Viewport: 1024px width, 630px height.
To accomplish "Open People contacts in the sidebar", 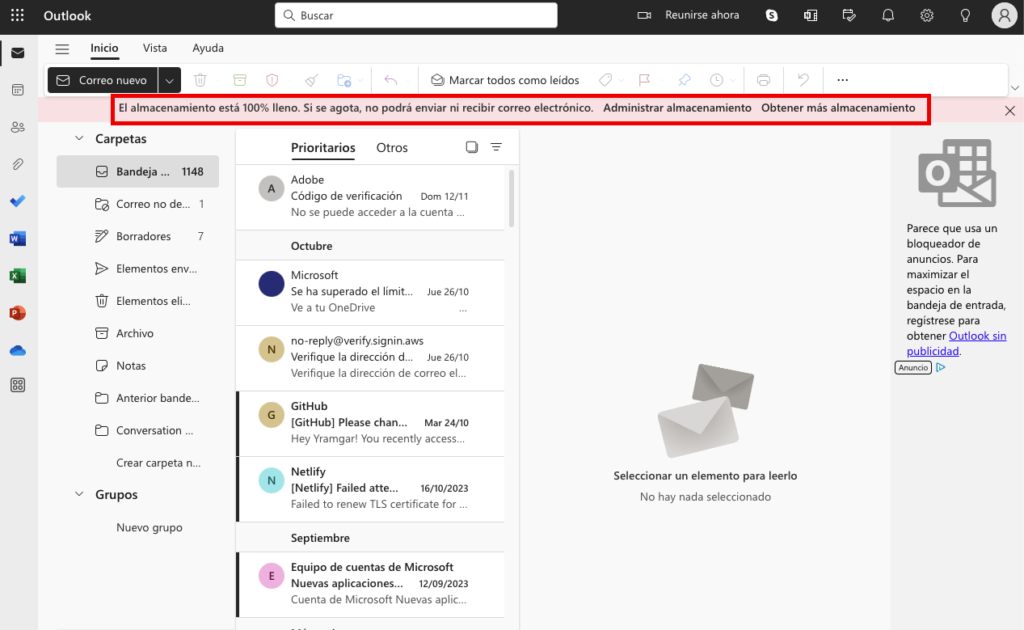I will click(18, 127).
